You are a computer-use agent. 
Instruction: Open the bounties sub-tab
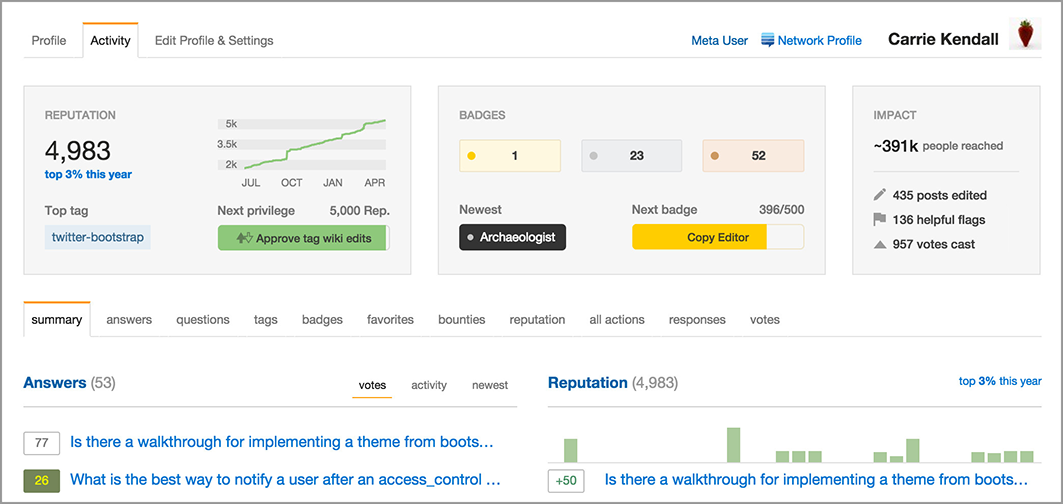(x=462, y=319)
